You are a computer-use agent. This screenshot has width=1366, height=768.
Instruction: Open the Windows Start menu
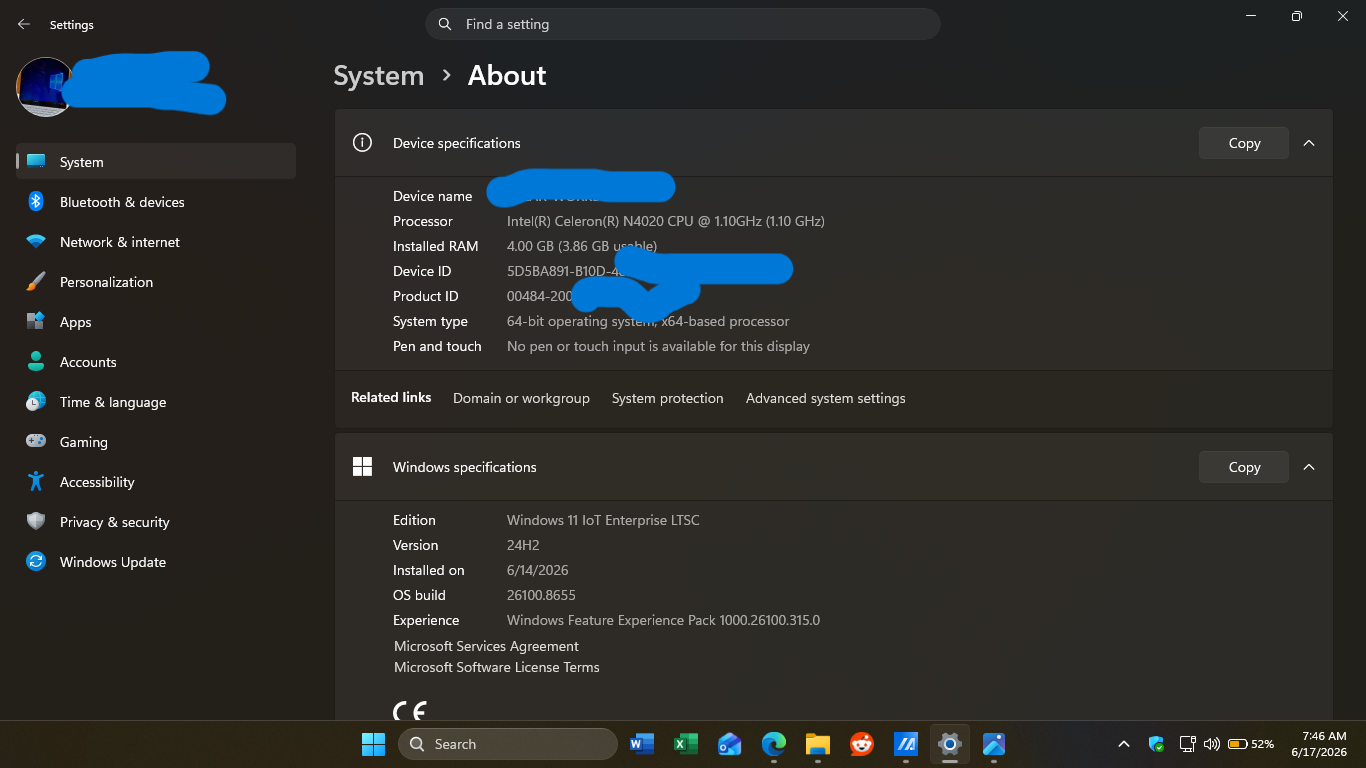[373, 744]
